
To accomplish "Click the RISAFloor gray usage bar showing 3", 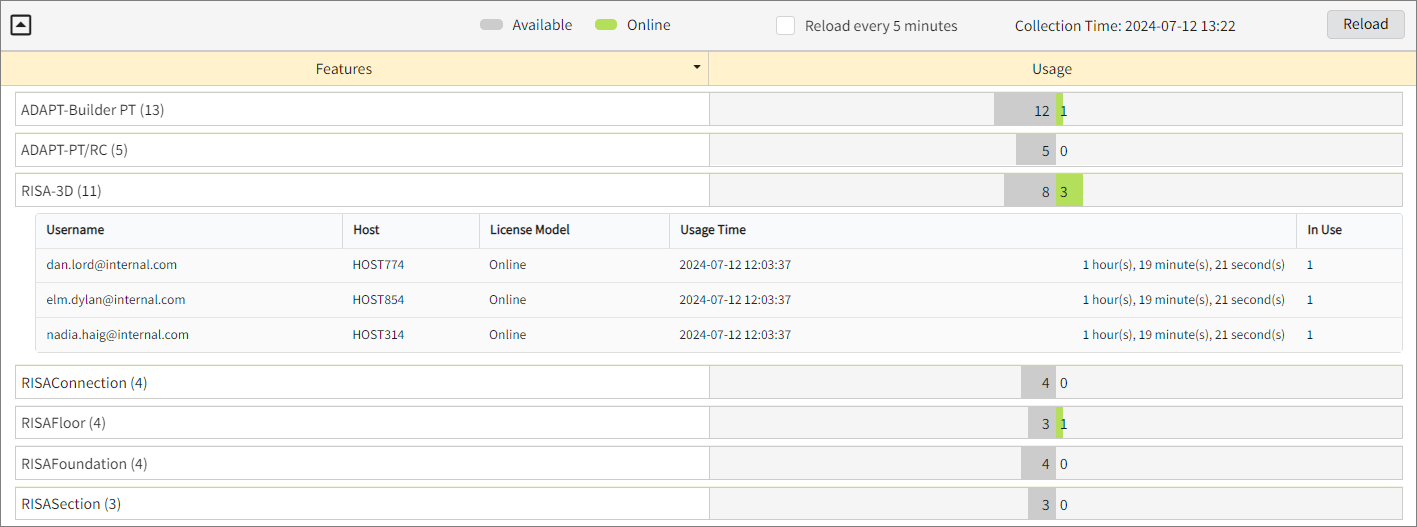I will tap(1042, 423).
